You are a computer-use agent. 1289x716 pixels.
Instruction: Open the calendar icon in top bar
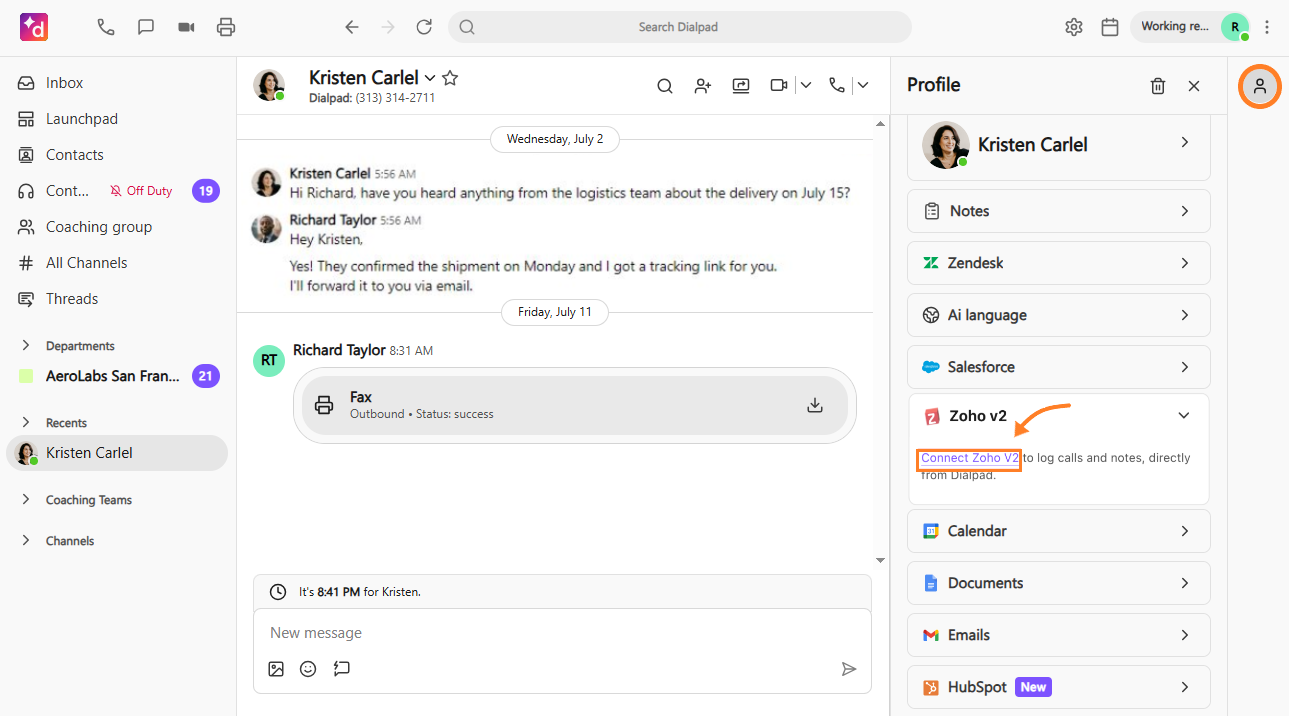(x=1110, y=27)
